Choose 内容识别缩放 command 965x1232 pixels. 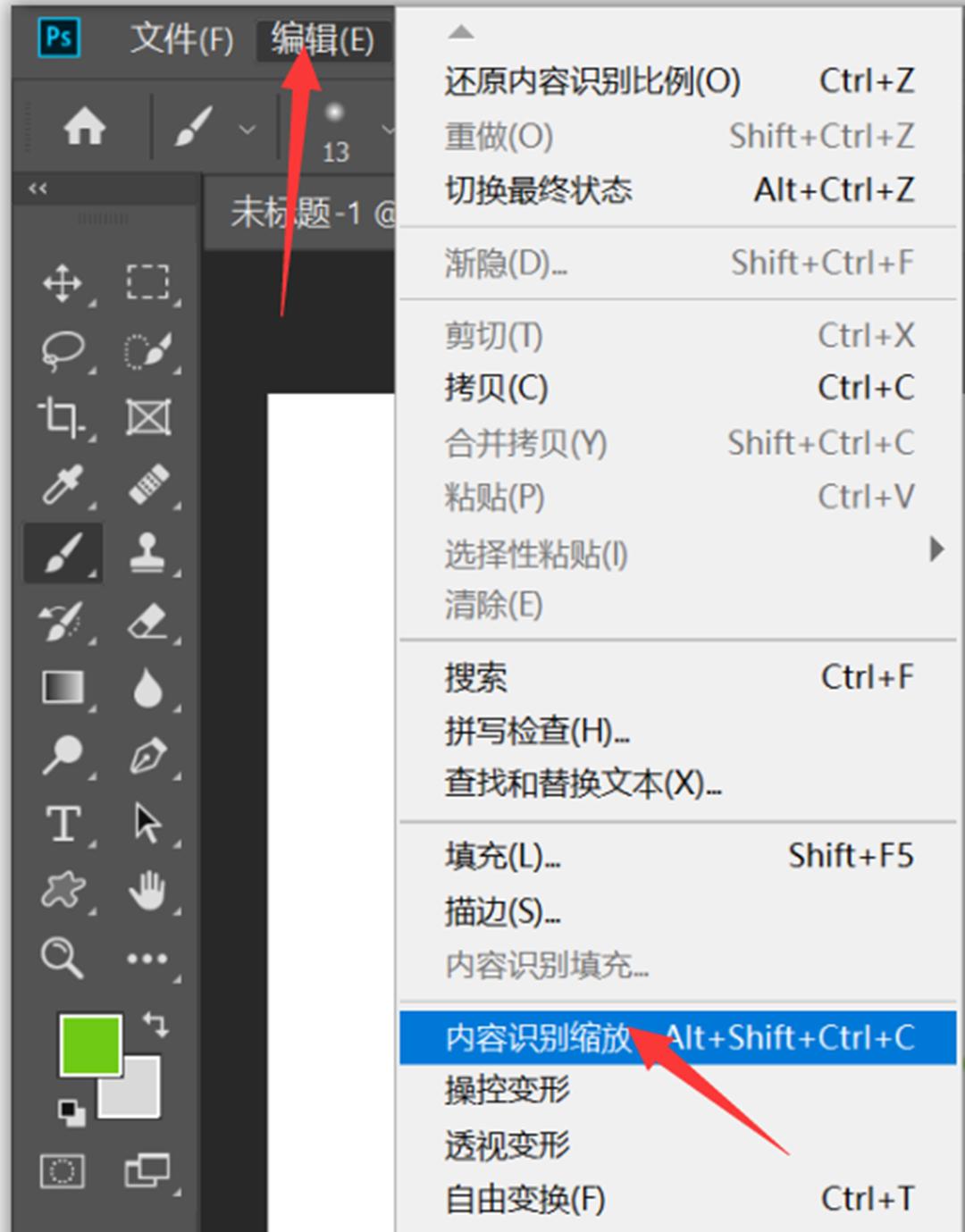536,1037
